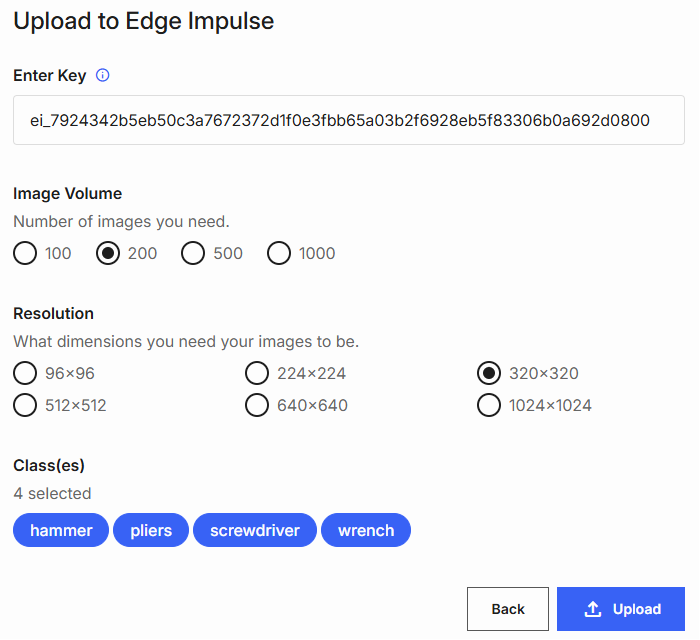Choose the 512×512 resolution

tap(26, 405)
